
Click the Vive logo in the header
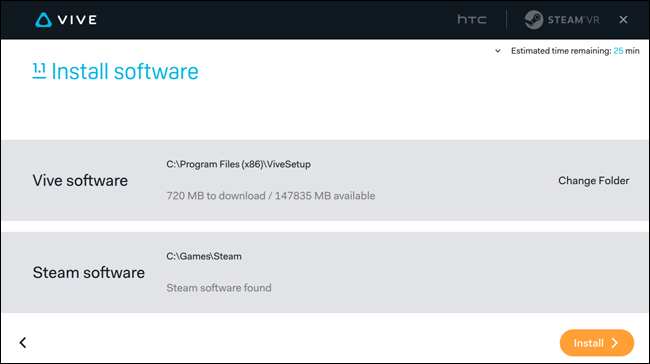coord(66,19)
